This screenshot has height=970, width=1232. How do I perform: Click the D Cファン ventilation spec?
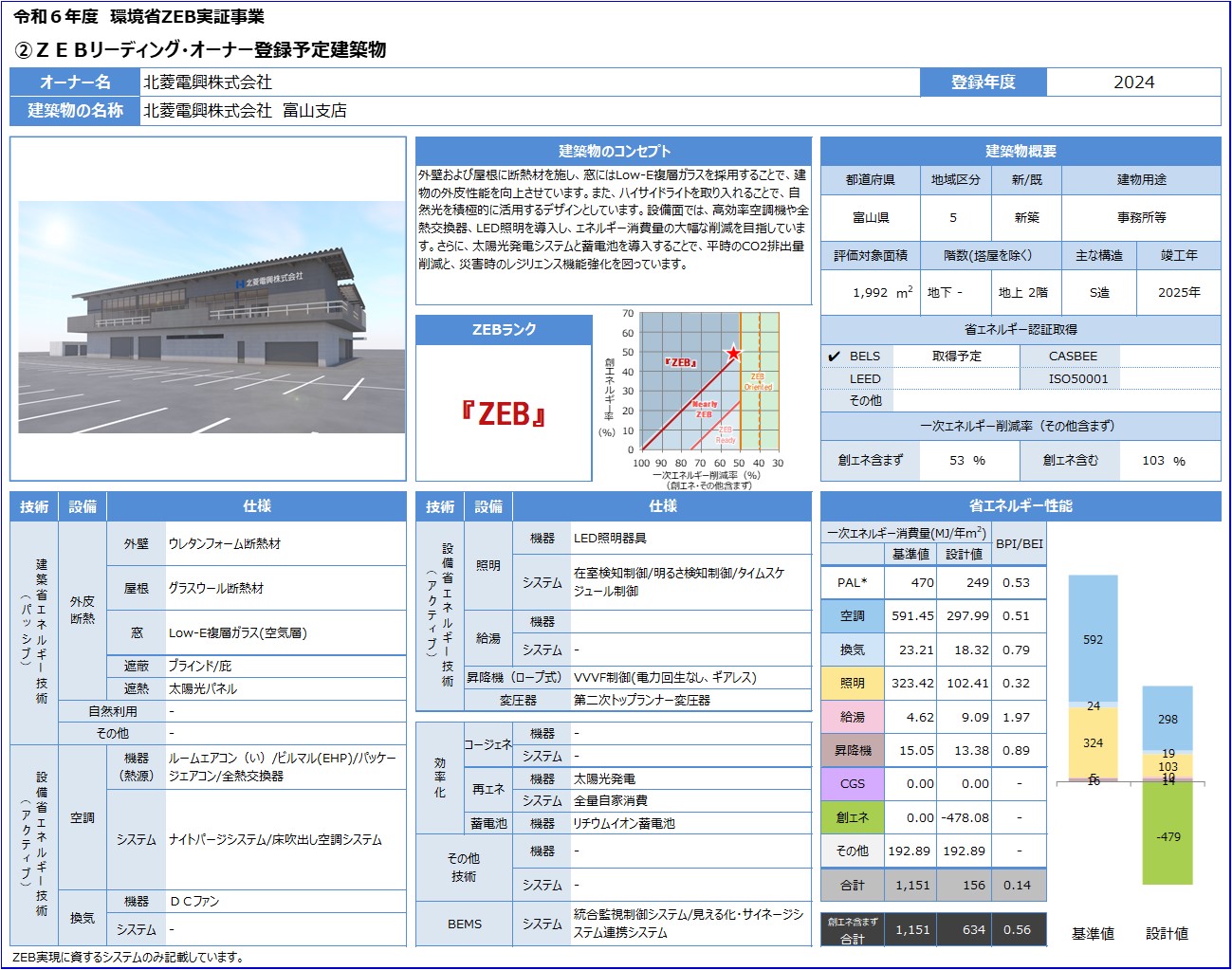[x=193, y=902]
